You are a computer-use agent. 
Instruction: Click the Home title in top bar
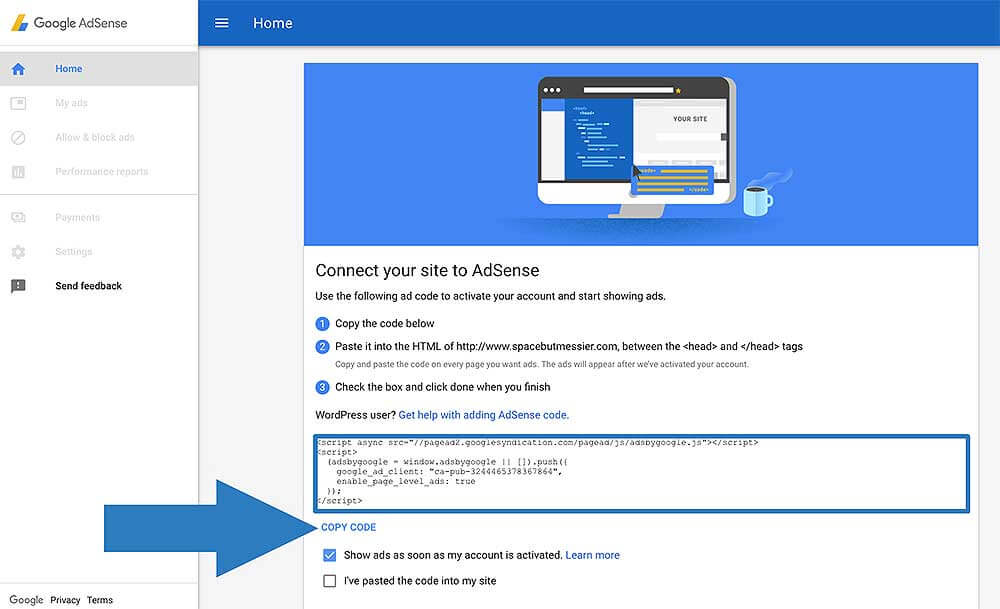tap(273, 23)
